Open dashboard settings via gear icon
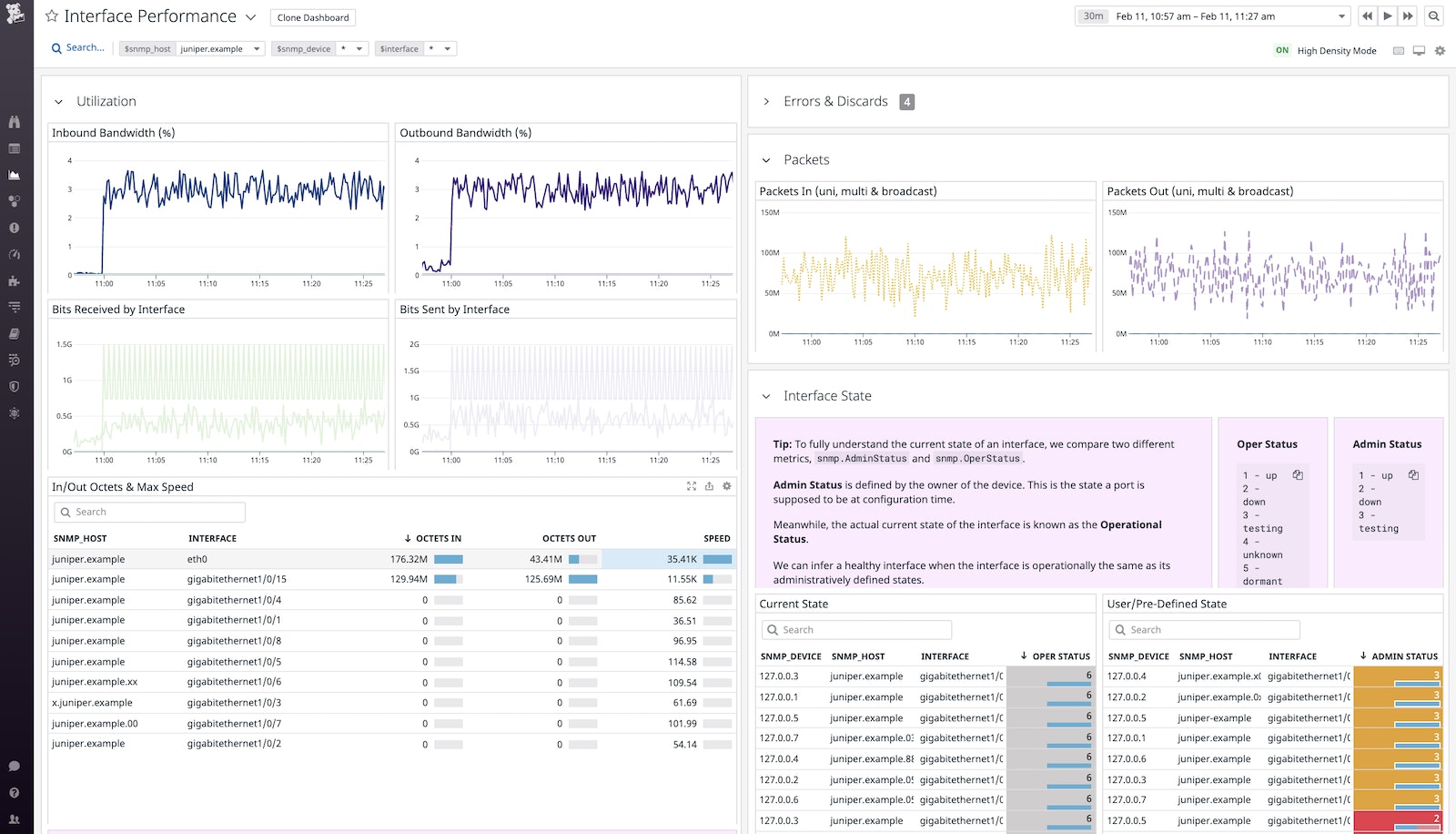1456x834 pixels. 1440,50
